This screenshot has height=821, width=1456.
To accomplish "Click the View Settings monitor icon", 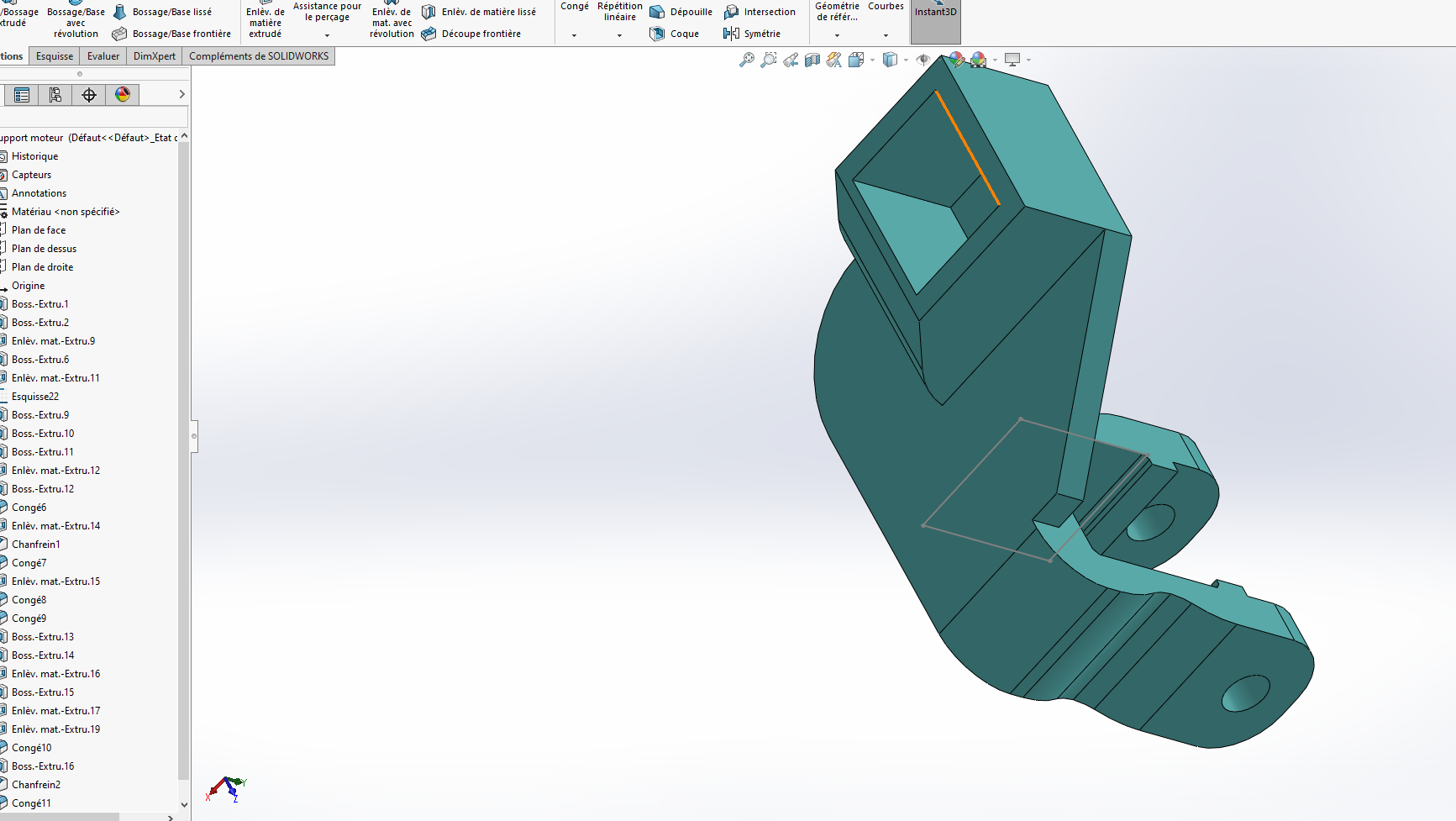I will point(1012,60).
